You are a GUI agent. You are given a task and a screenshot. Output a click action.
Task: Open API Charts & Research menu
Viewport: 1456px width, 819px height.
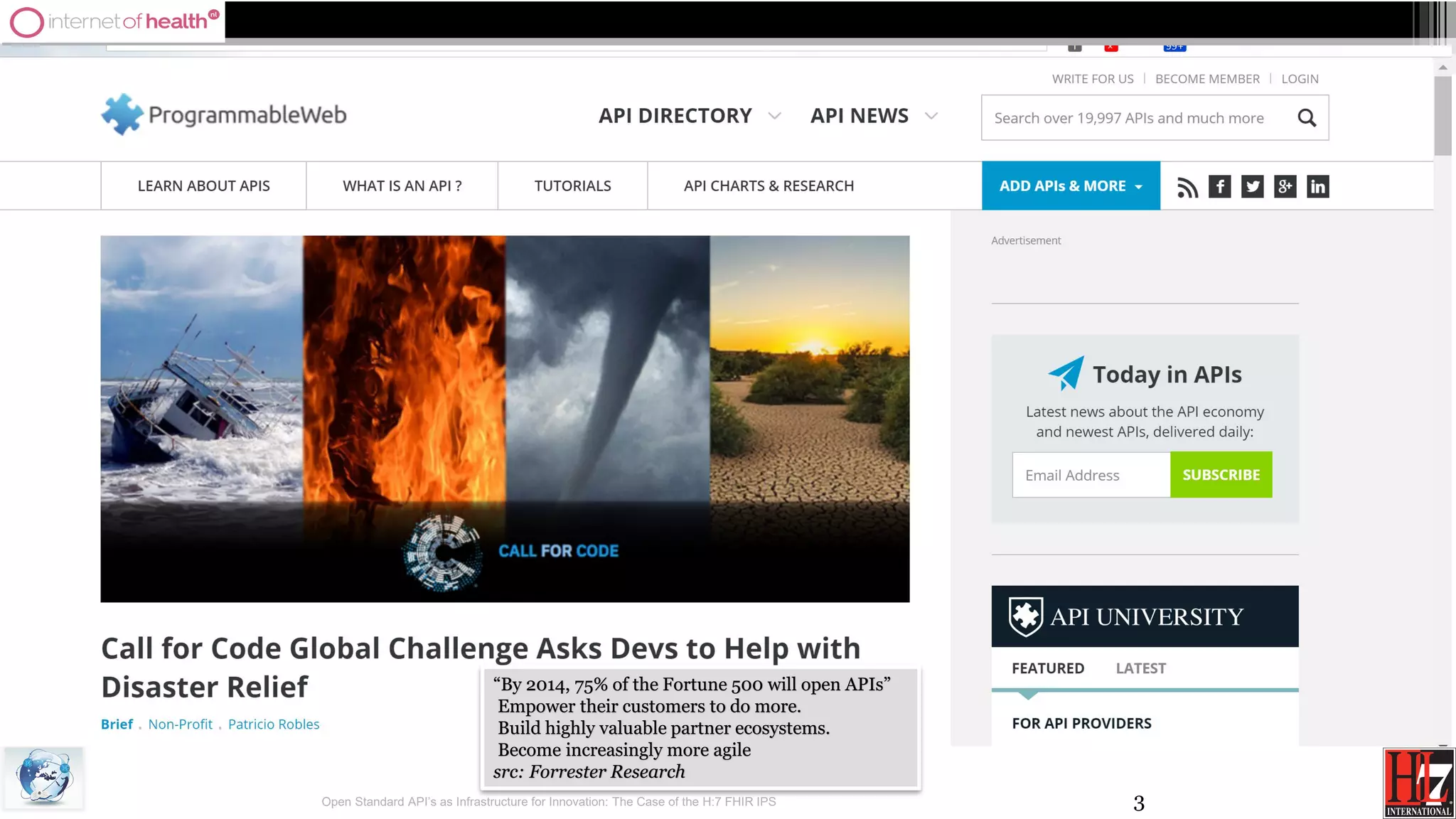769,186
